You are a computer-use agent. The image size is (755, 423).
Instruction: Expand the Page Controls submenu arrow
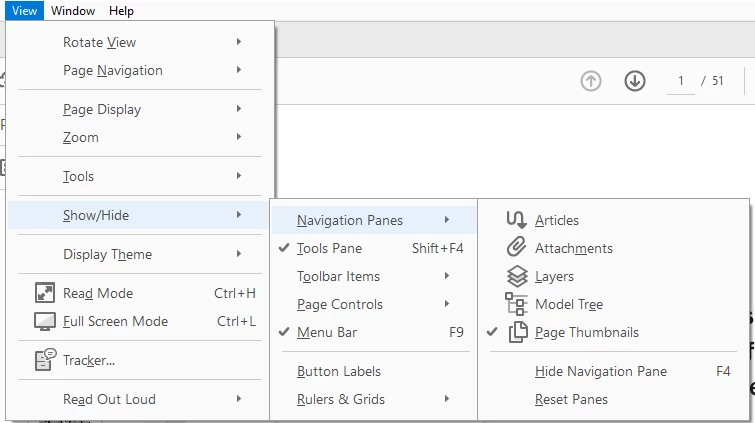click(x=447, y=304)
